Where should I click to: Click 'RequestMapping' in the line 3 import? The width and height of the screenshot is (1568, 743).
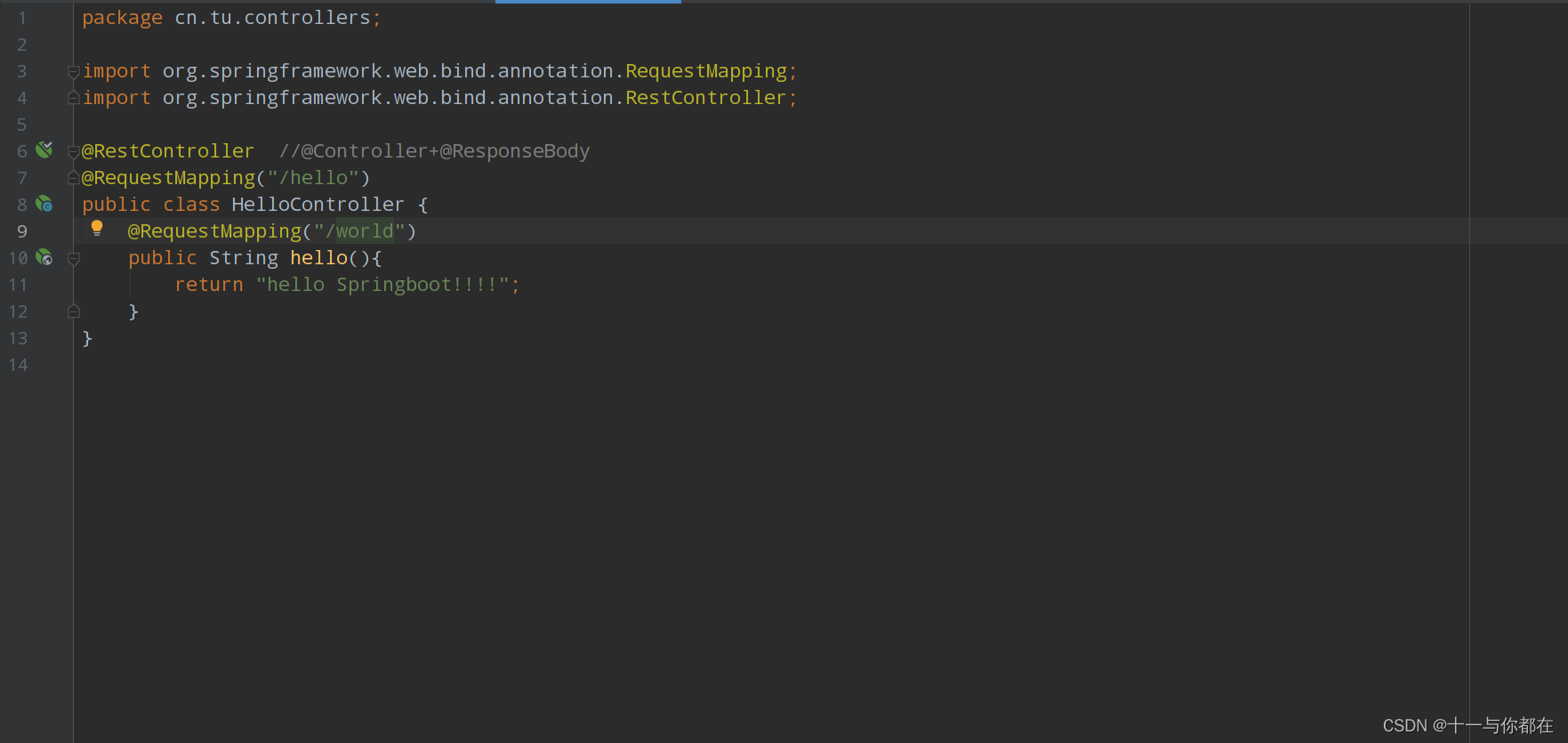coord(706,71)
